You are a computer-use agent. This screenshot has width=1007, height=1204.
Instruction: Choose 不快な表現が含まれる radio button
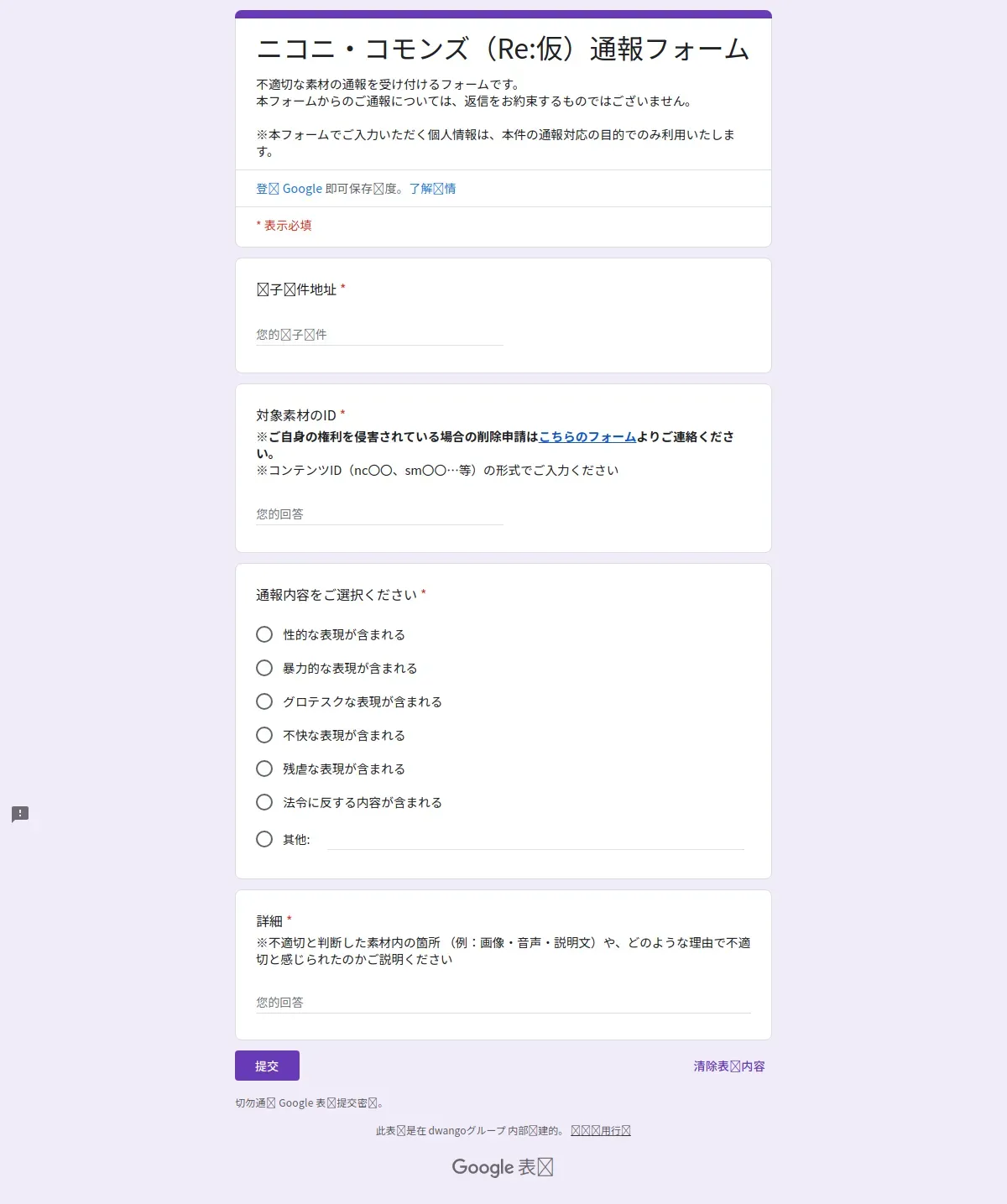click(x=264, y=735)
